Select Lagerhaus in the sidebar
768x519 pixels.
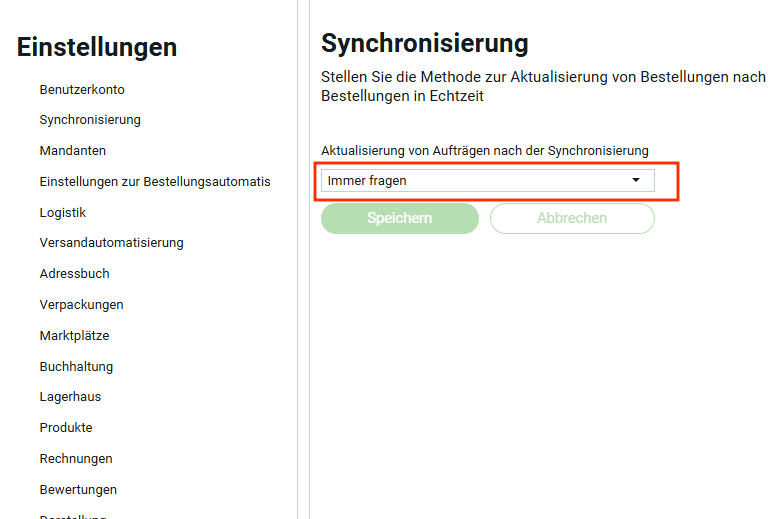tap(70, 397)
